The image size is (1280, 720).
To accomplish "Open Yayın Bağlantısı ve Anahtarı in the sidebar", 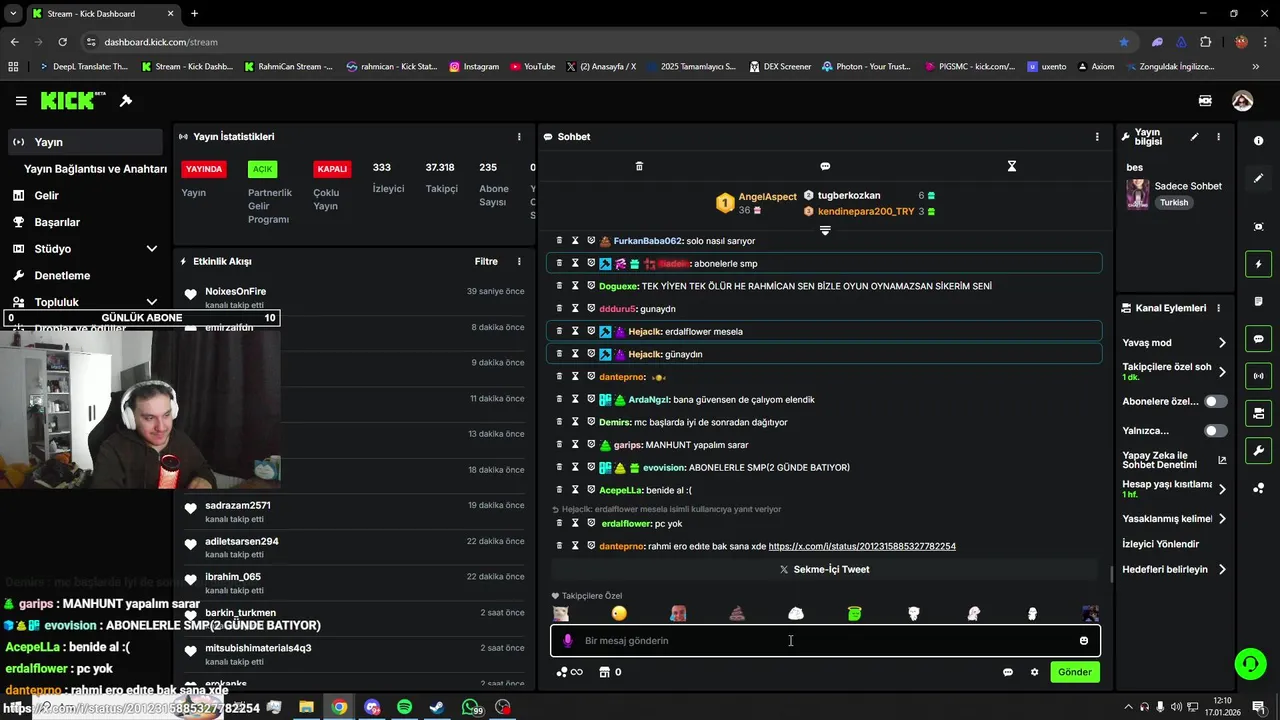I will coord(95,169).
